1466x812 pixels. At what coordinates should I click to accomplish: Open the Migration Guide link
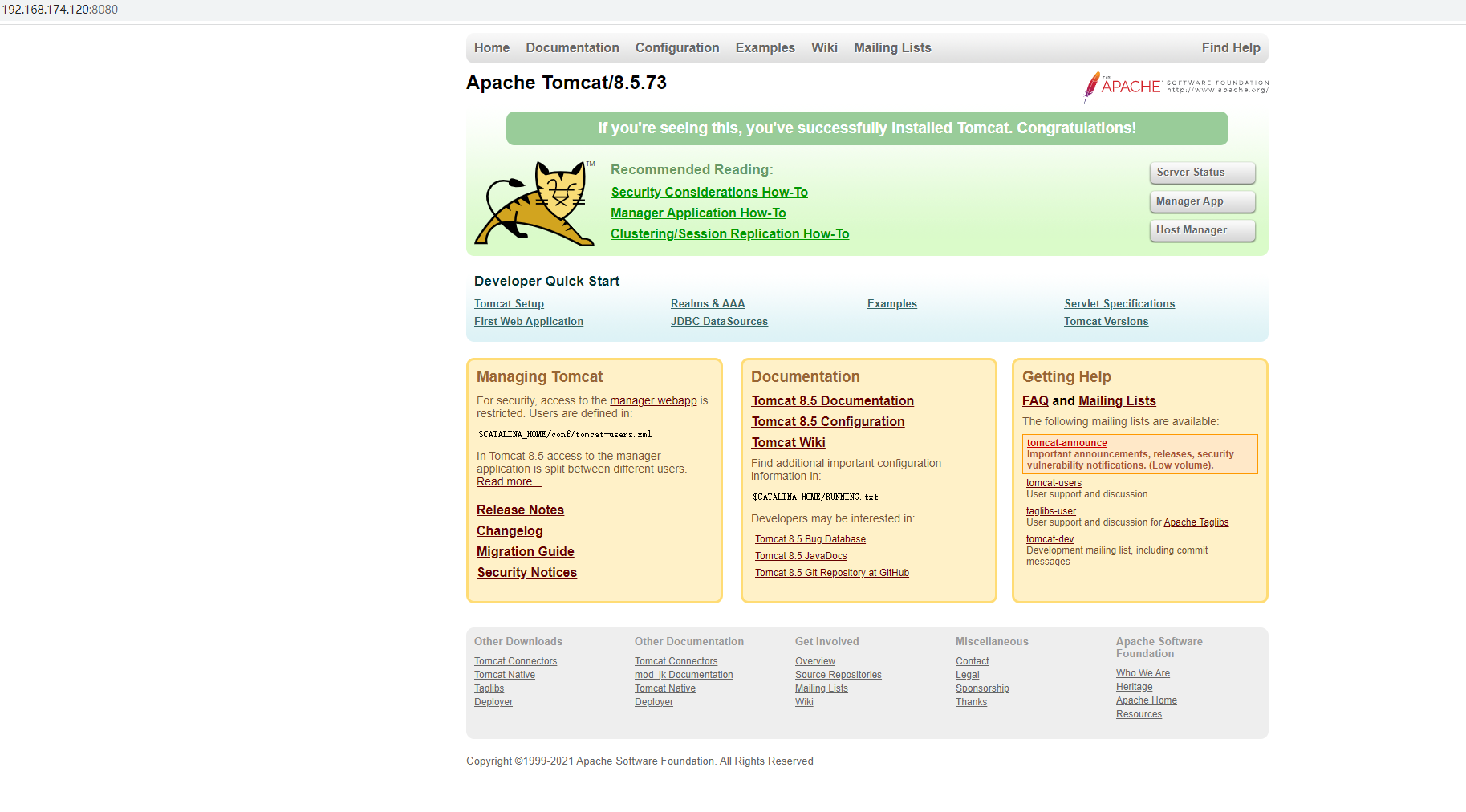tap(526, 552)
